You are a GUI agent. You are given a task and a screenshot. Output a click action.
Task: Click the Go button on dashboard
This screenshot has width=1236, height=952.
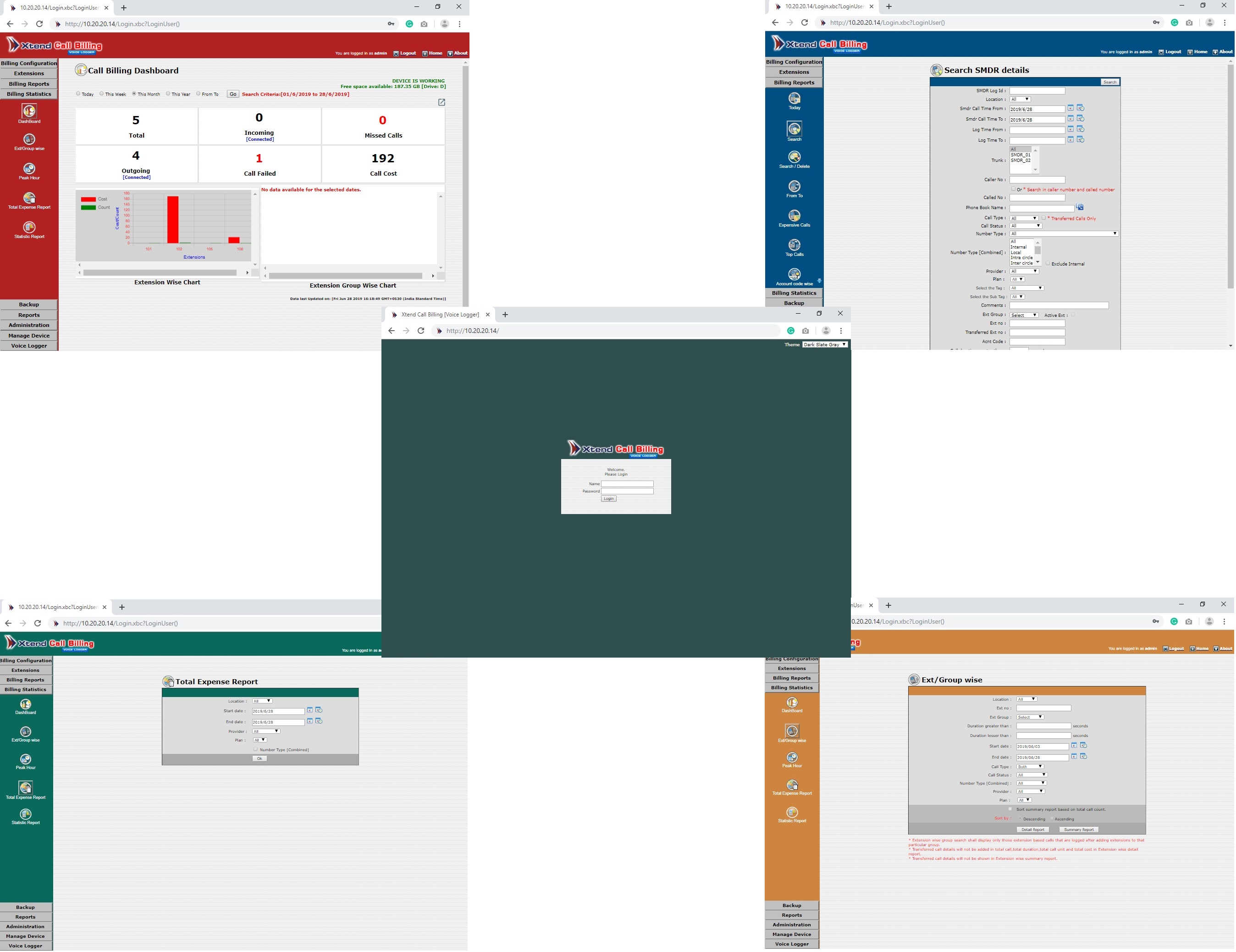[233, 94]
